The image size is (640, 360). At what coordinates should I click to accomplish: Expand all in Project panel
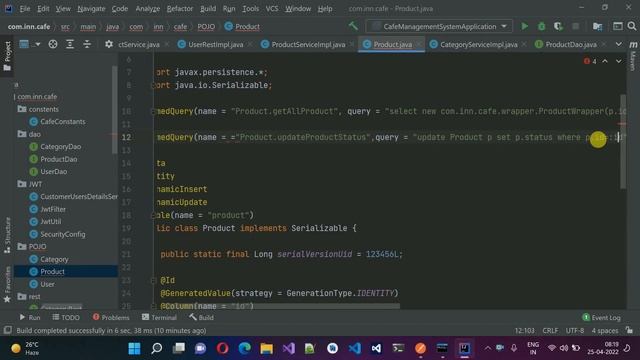[70, 44]
